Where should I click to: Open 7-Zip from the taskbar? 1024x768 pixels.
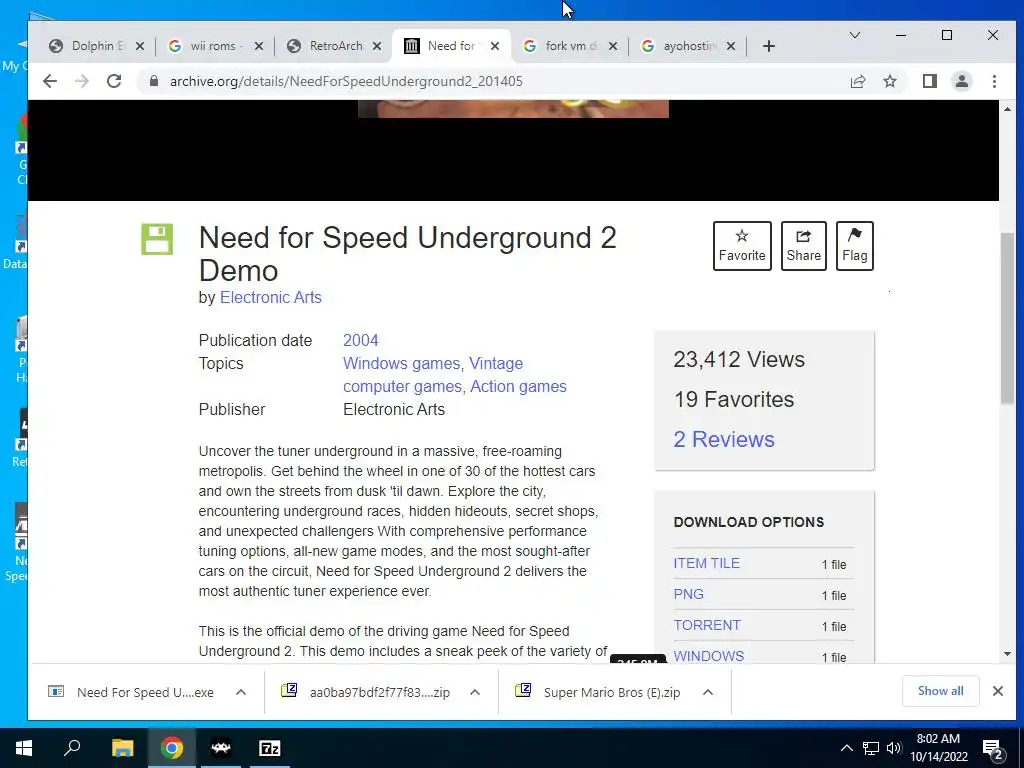[270, 748]
